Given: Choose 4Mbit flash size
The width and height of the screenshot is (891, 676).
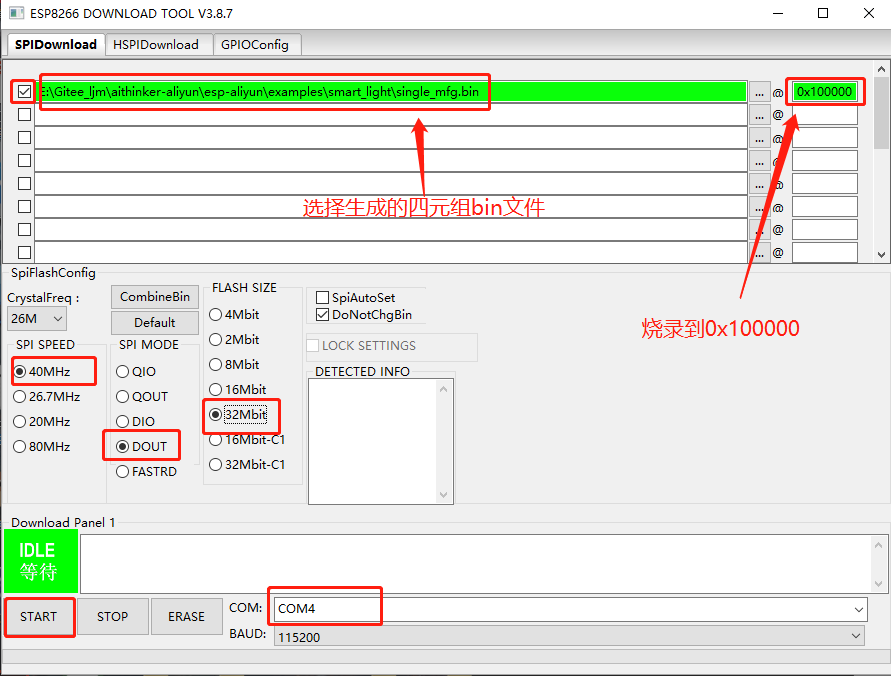Looking at the screenshot, I should [234, 314].
